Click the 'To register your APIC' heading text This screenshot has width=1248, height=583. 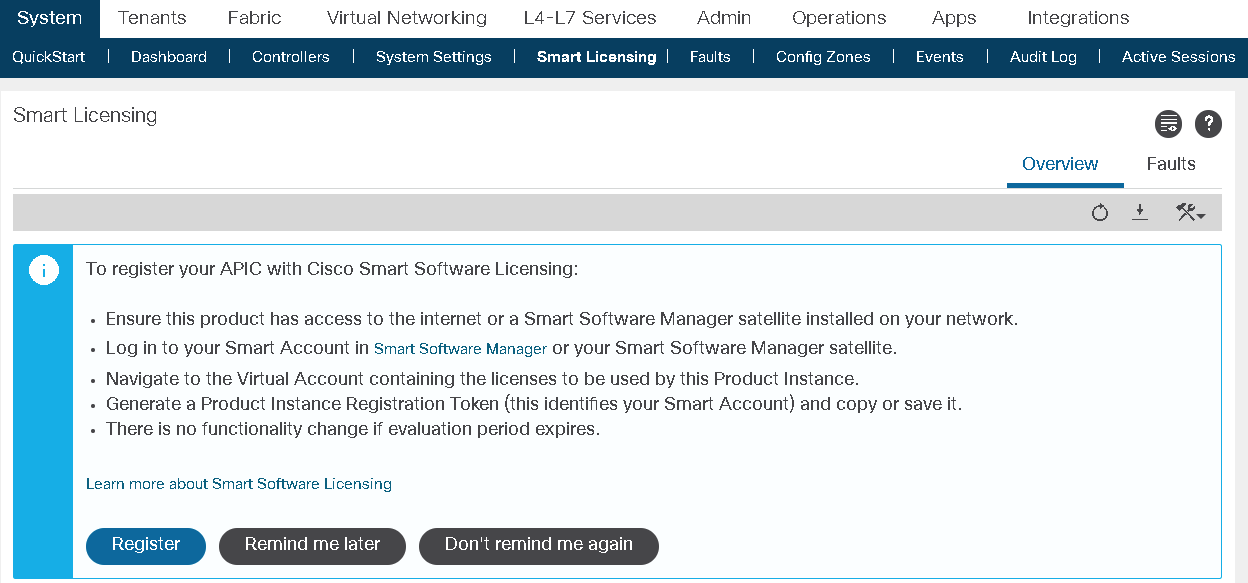click(332, 269)
